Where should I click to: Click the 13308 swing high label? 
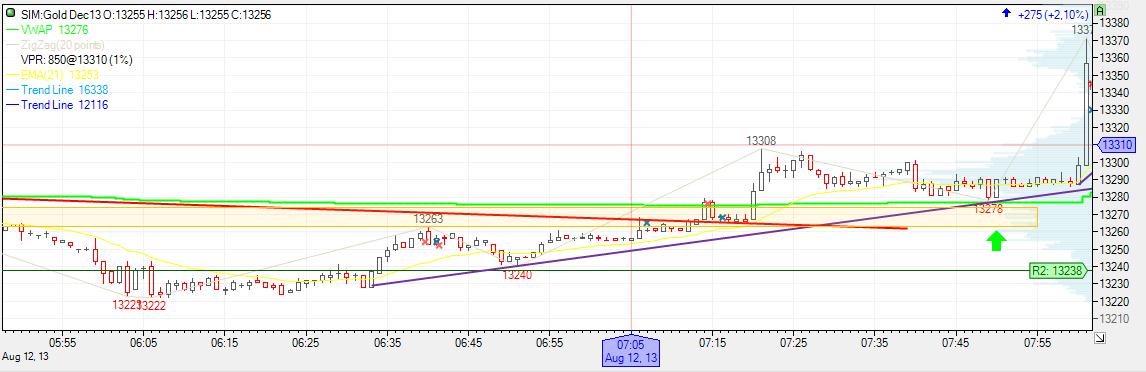point(761,140)
